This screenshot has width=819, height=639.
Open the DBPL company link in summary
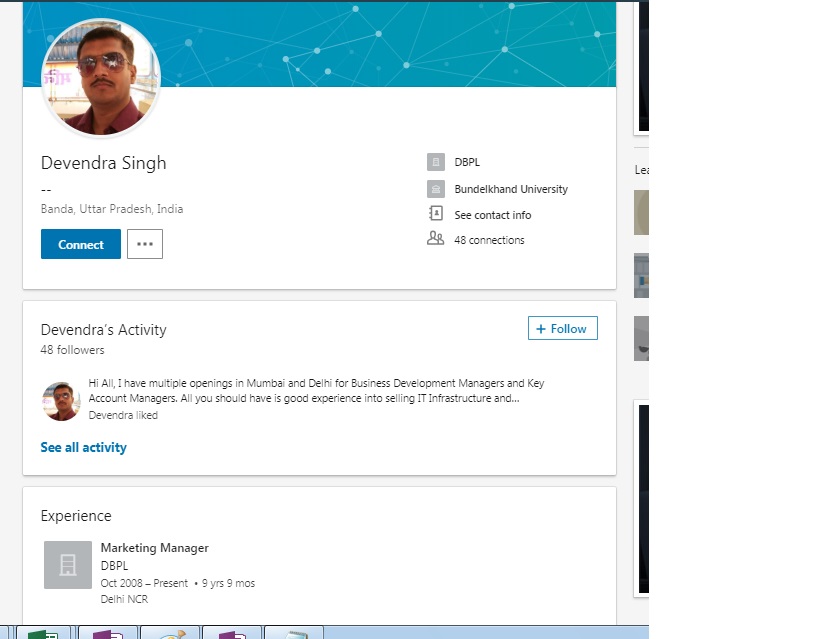[467, 162]
